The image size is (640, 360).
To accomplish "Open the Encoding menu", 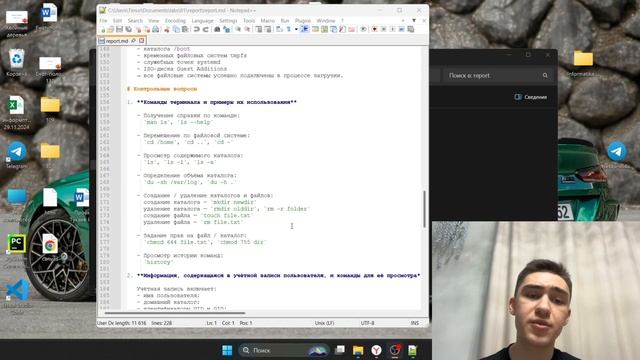I will click(x=175, y=21).
